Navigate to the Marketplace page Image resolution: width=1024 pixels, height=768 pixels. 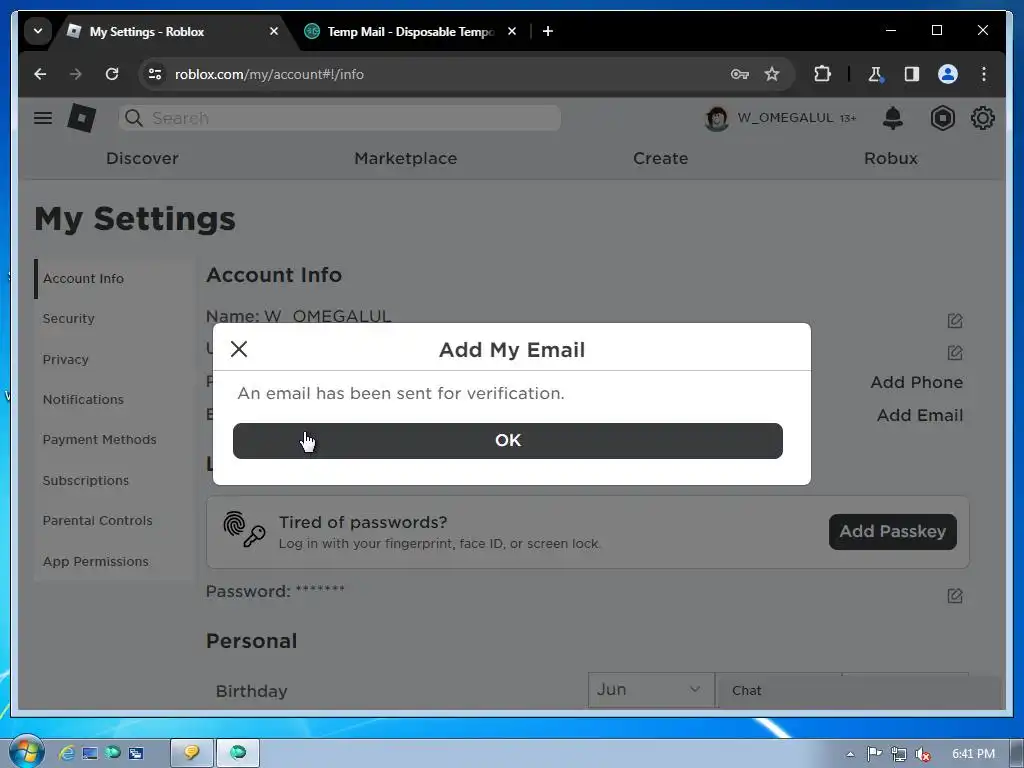(x=406, y=158)
